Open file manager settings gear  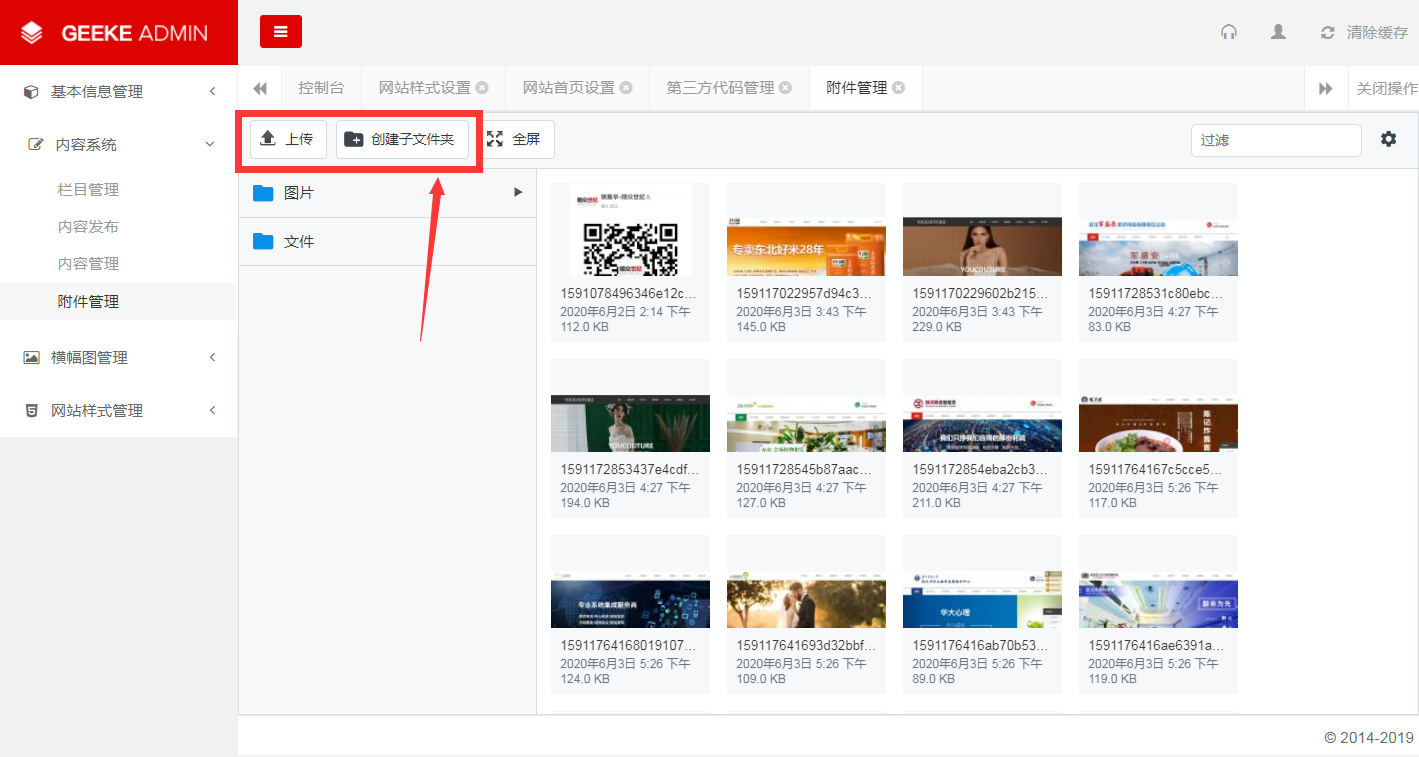click(x=1388, y=139)
